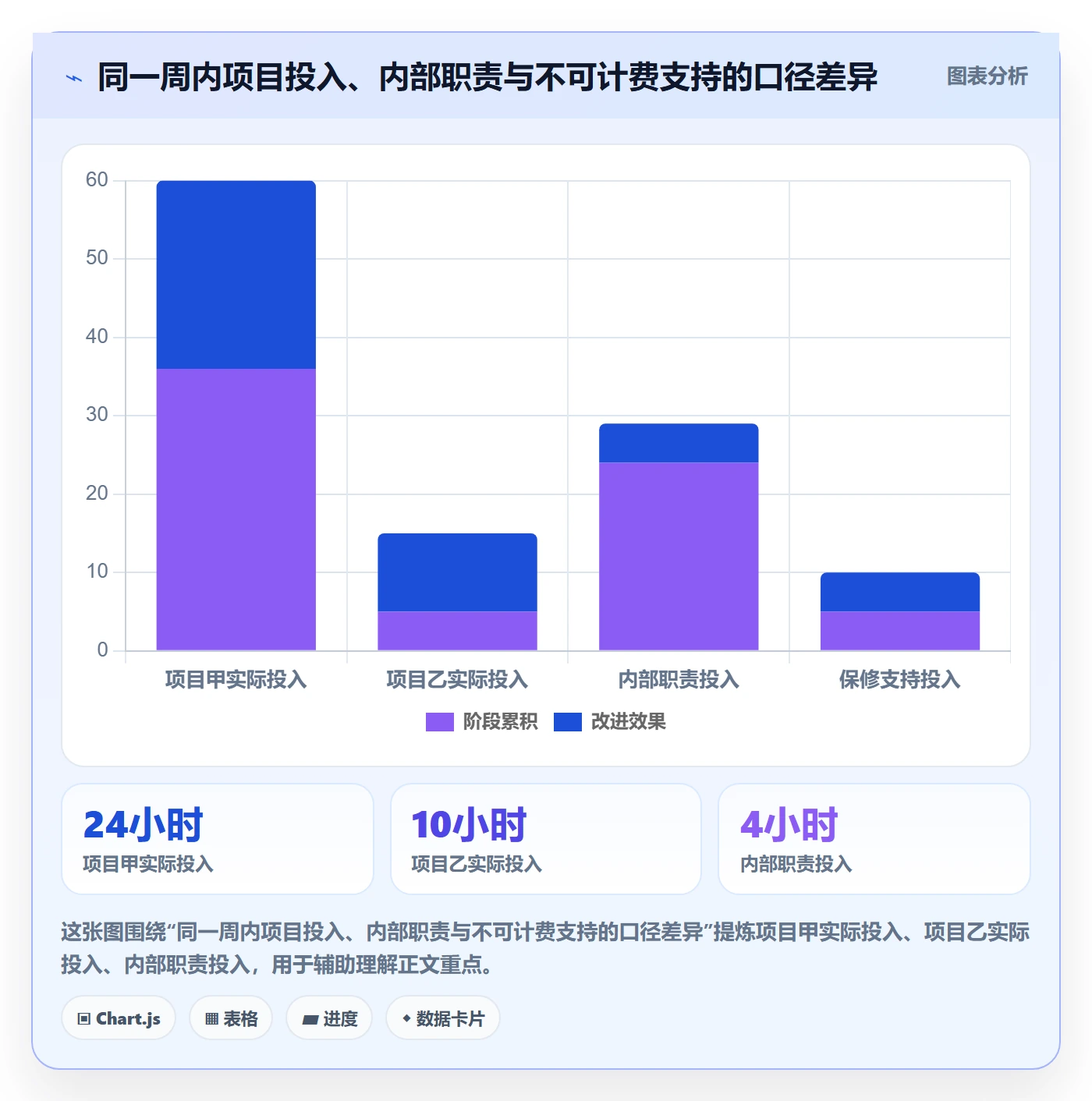This screenshot has width=1092, height=1101.
Task: Toggle the 阶段累积 legend purple swatch
Action: 439,722
